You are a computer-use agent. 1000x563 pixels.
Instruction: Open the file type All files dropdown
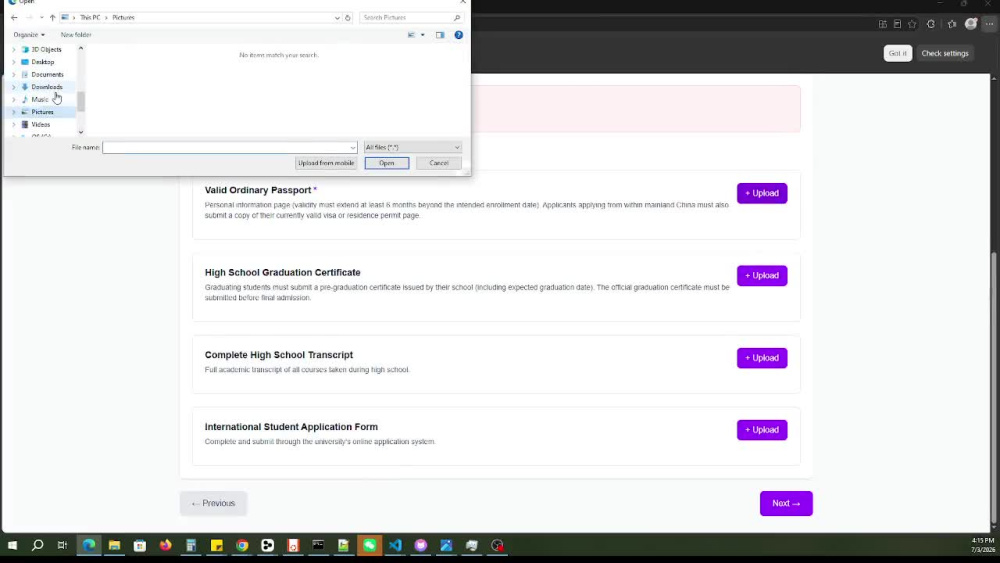(412, 147)
